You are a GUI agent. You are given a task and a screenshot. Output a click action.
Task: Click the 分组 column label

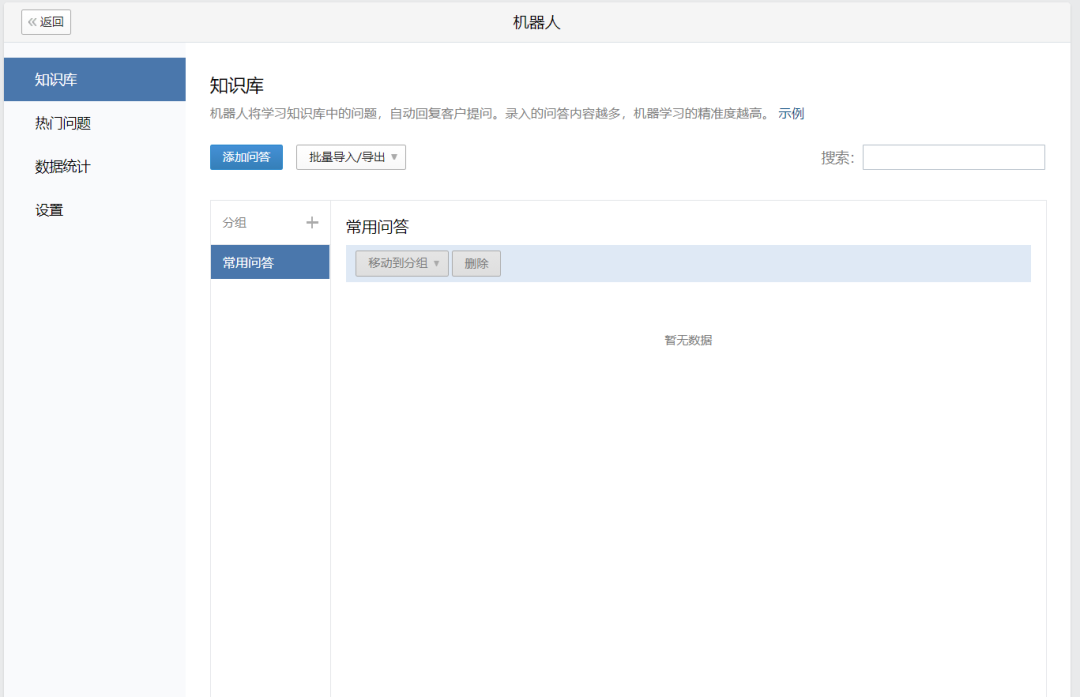(235, 223)
